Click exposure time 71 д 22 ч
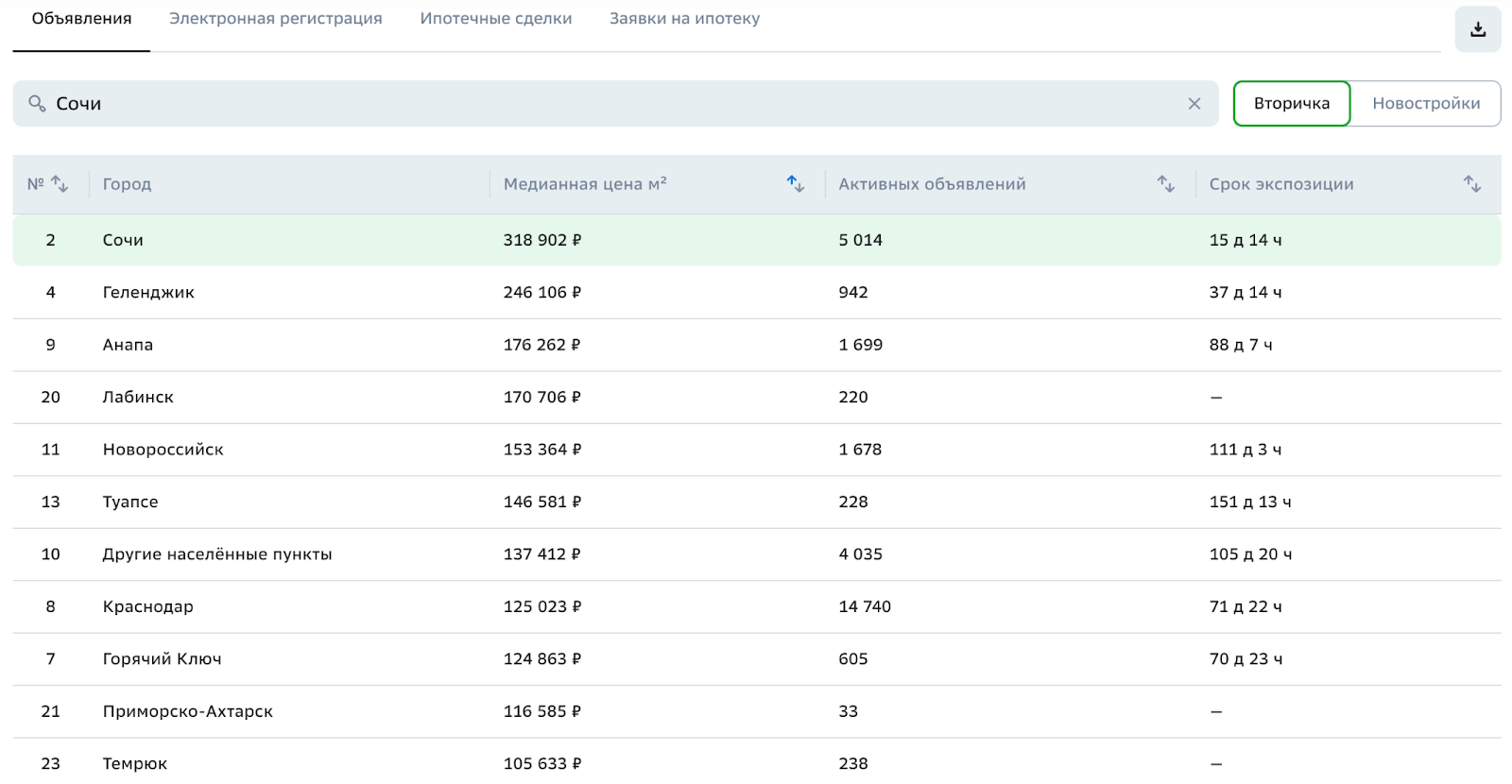 tap(1246, 606)
